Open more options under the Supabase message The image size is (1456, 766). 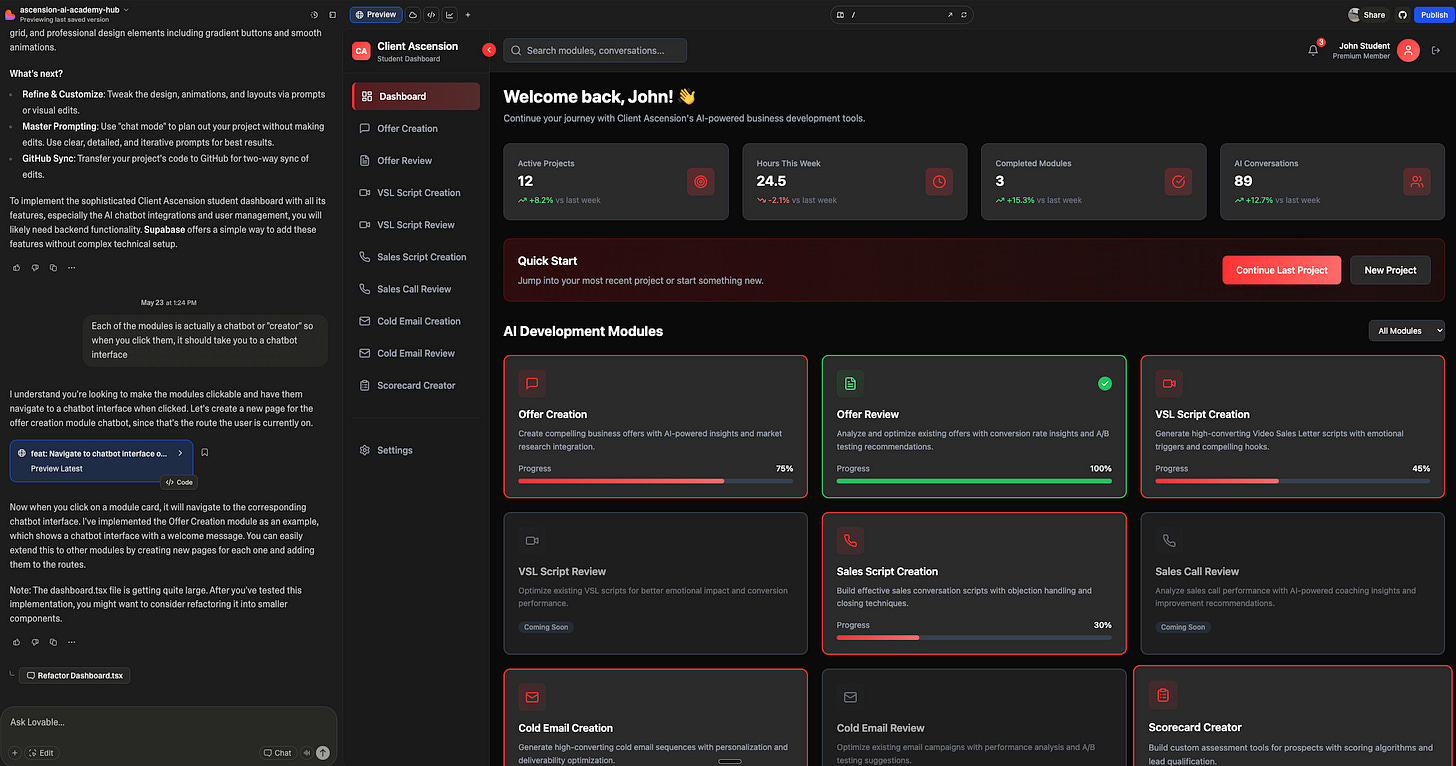[71, 267]
